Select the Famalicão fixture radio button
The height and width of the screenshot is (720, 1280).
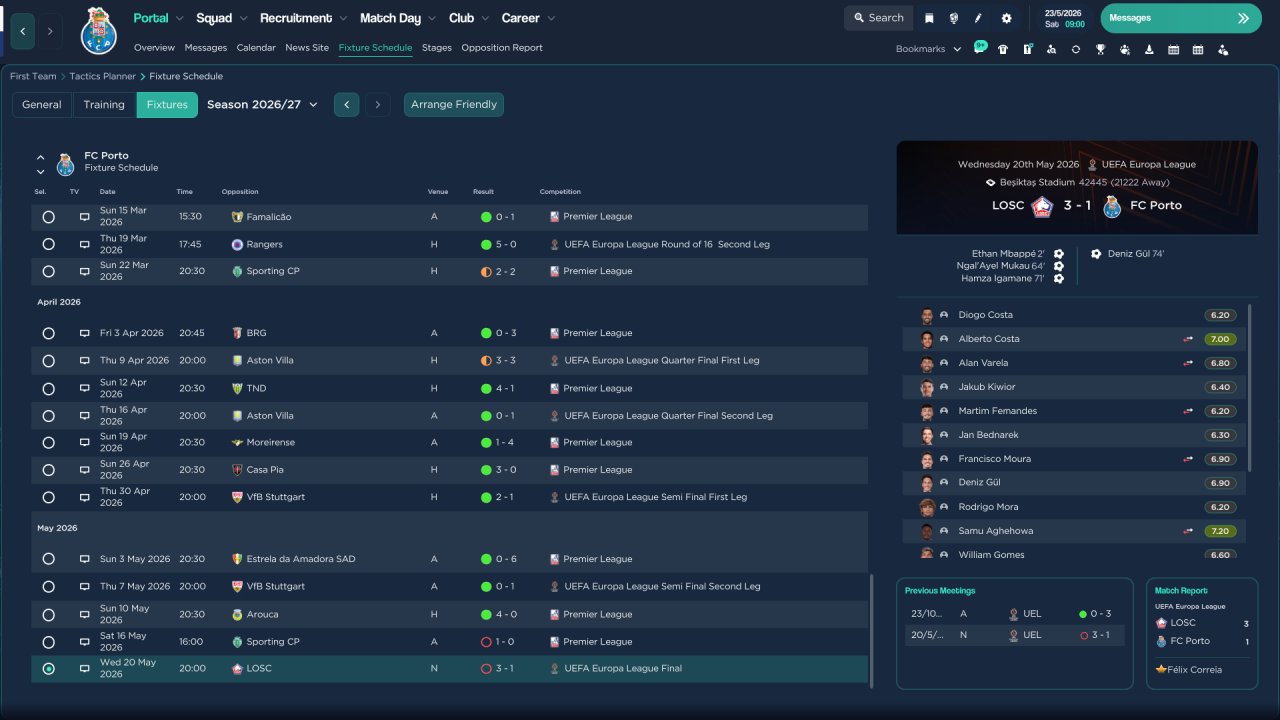[48, 217]
